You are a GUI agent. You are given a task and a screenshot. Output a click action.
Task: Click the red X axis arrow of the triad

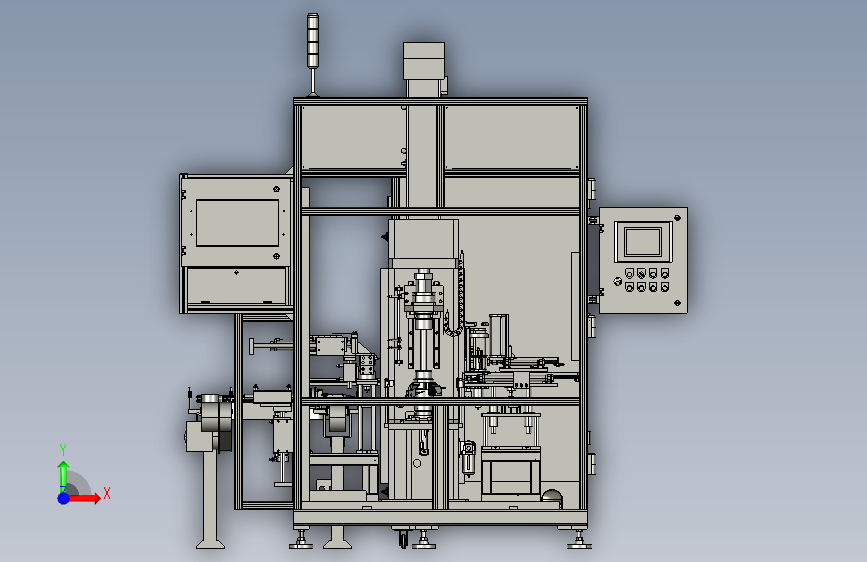[x=84, y=498]
